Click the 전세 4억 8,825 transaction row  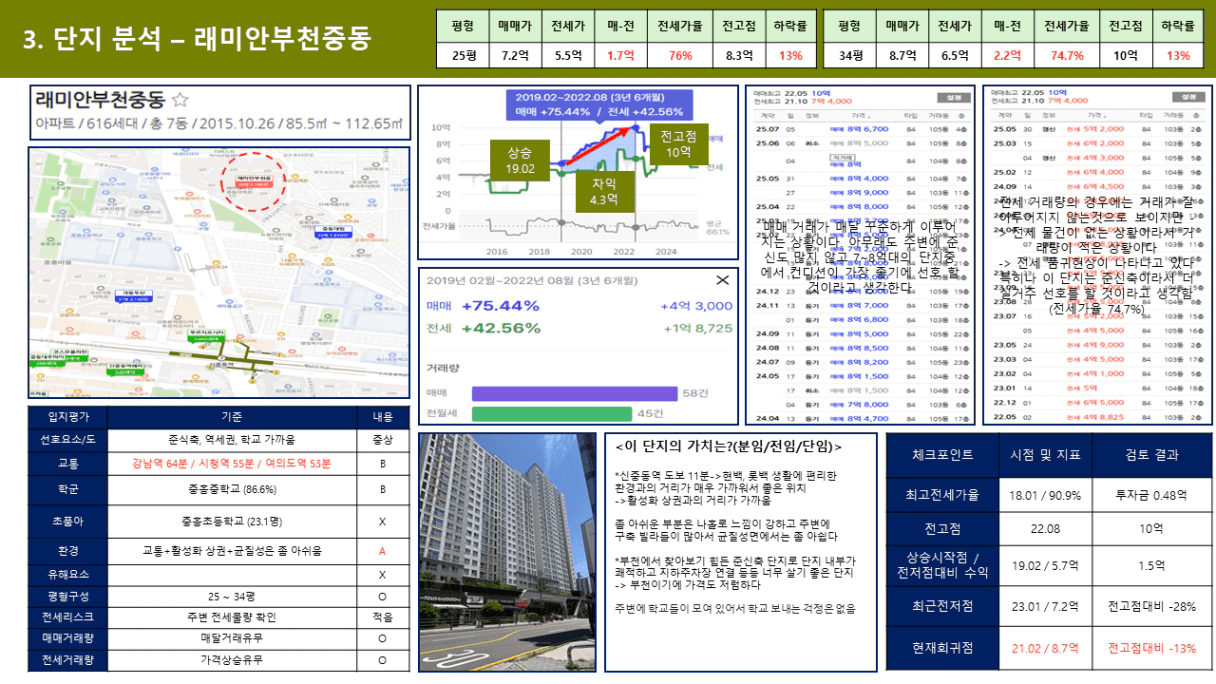1098,417
